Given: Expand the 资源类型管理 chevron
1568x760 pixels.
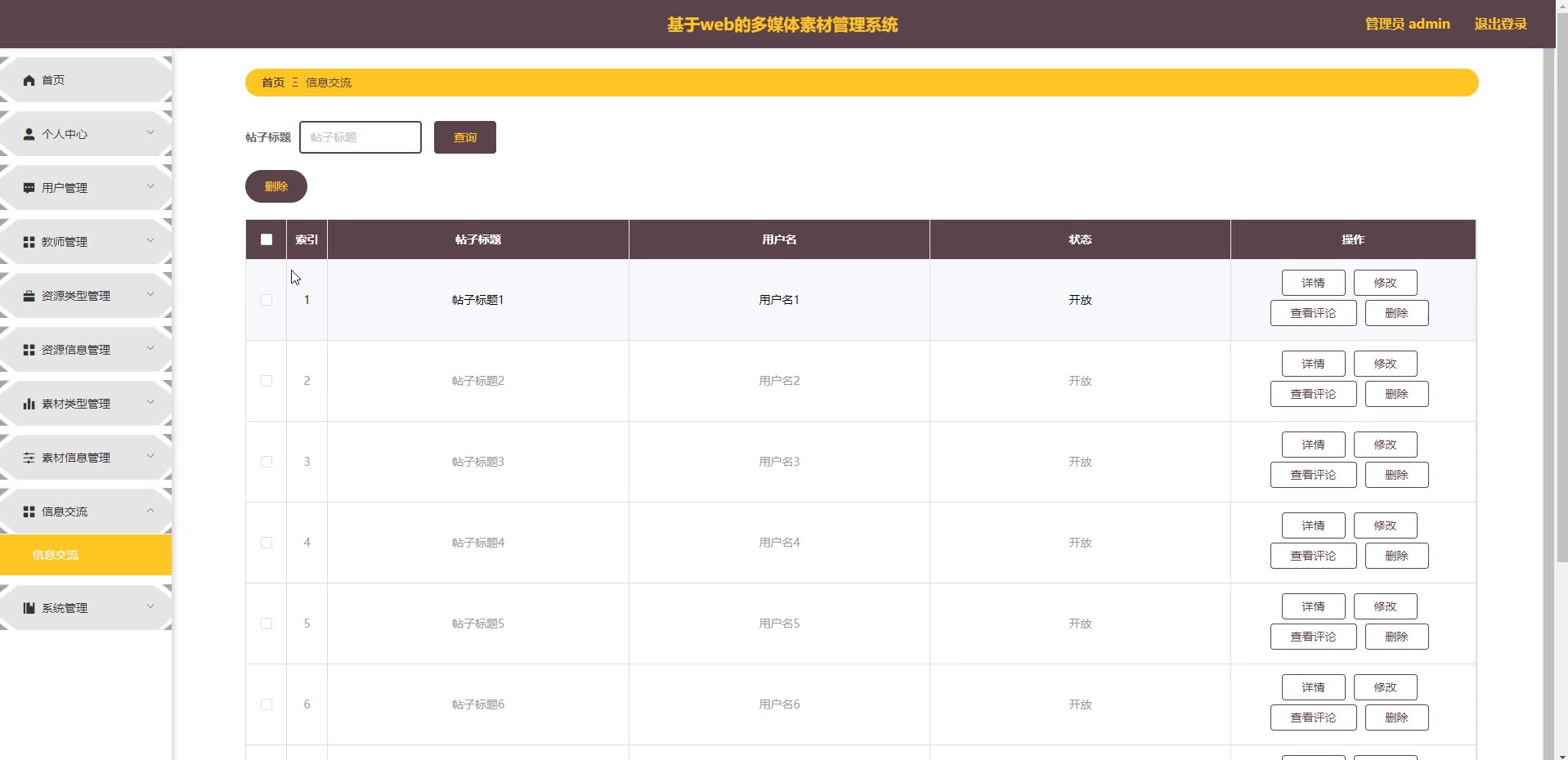Looking at the screenshot, I should coord(150,294).
